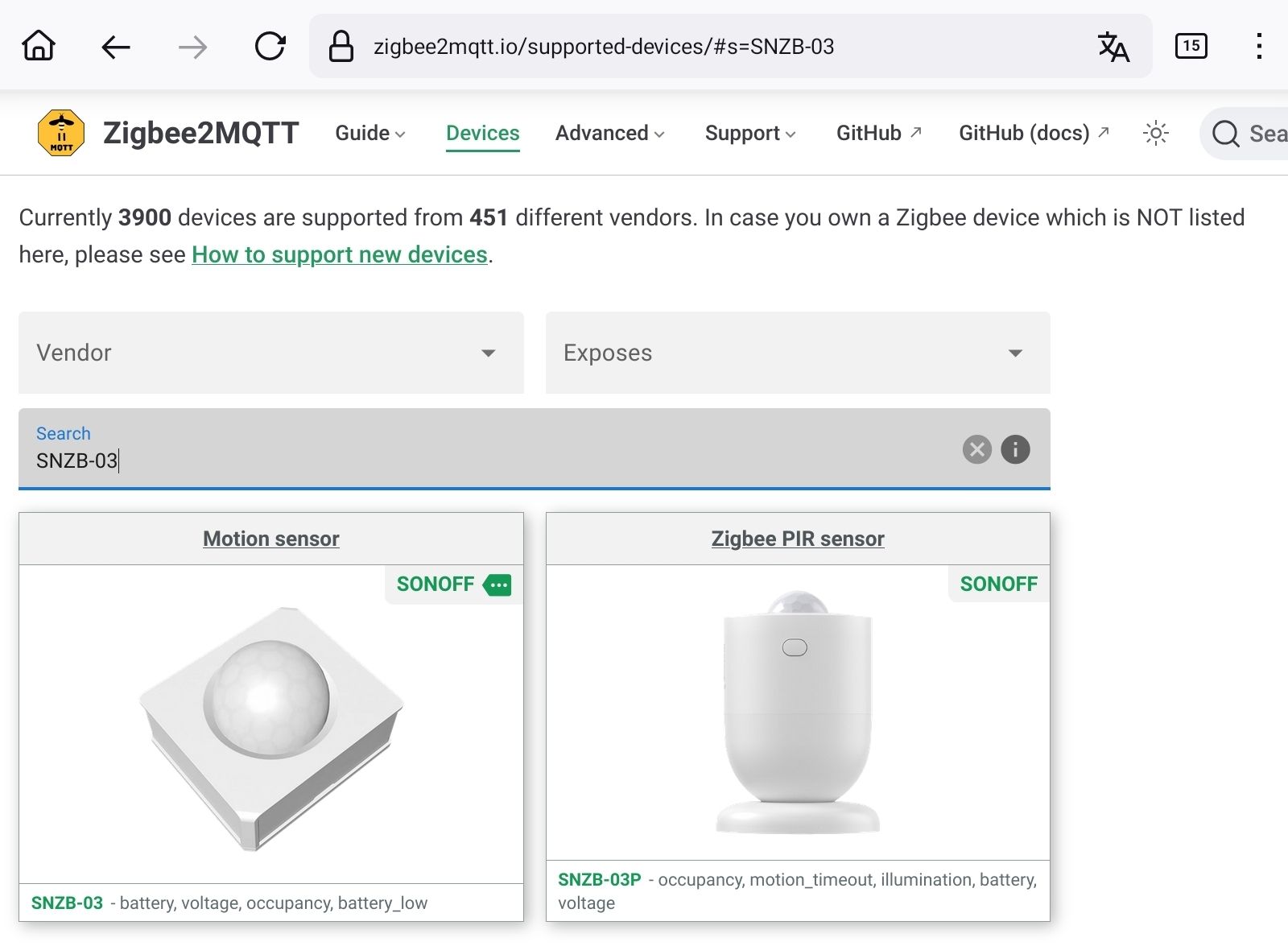The width and height of the screenshot is (1288, 946).
Task: Clear the SNZB-03 search text
Action: point(977,449)
